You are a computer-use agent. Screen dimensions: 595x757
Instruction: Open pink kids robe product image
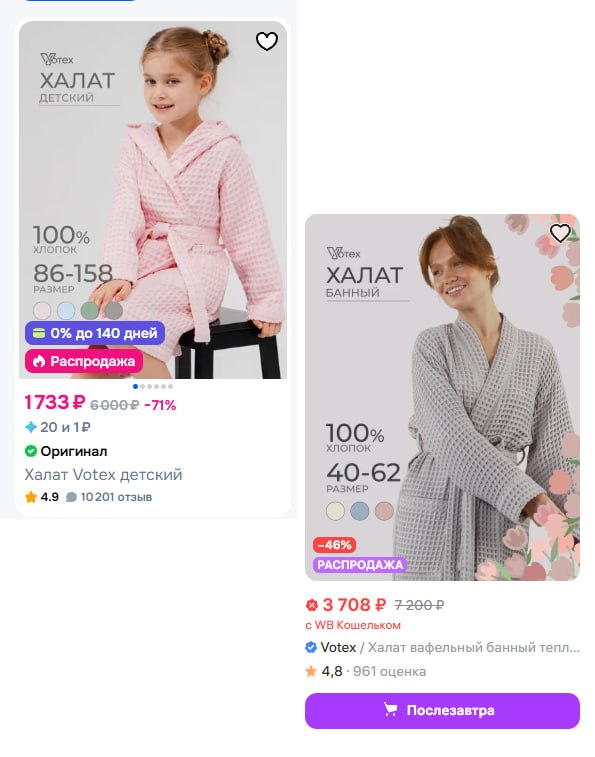click(x=153, y=200)
